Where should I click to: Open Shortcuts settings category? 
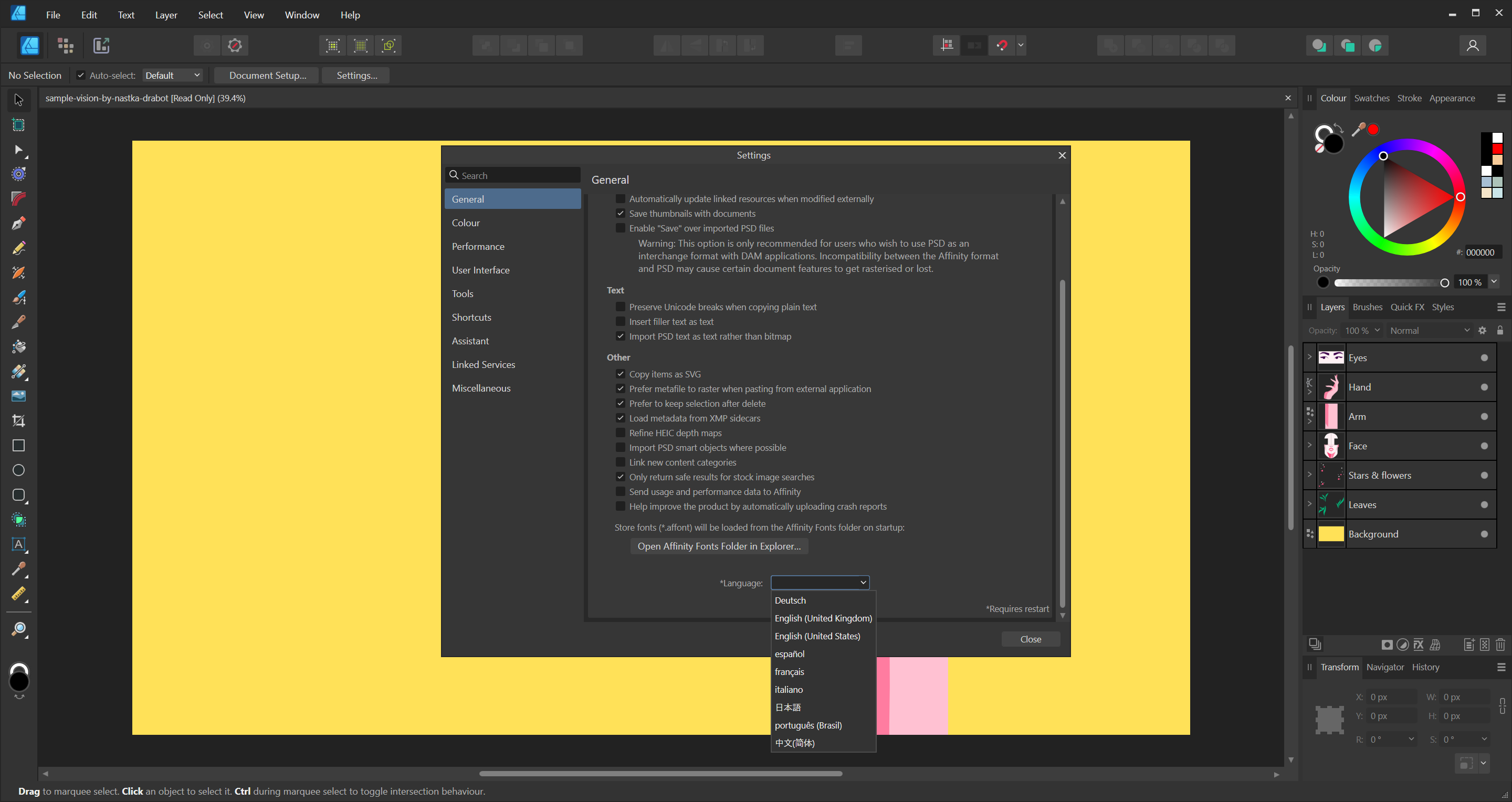tap(471, 318)
